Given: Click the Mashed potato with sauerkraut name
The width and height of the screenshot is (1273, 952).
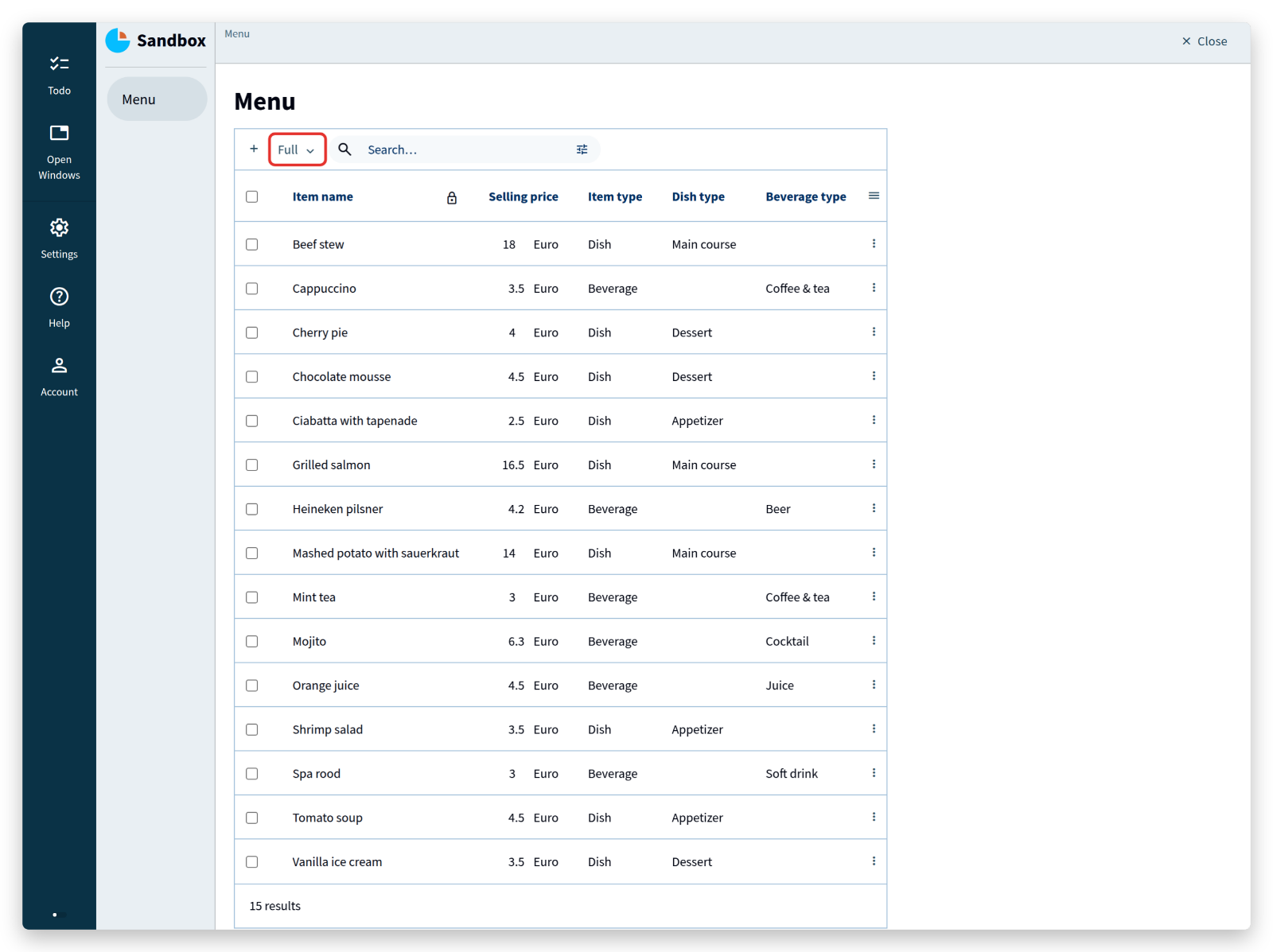Looking at the screenshot, I should click(376, 553).
